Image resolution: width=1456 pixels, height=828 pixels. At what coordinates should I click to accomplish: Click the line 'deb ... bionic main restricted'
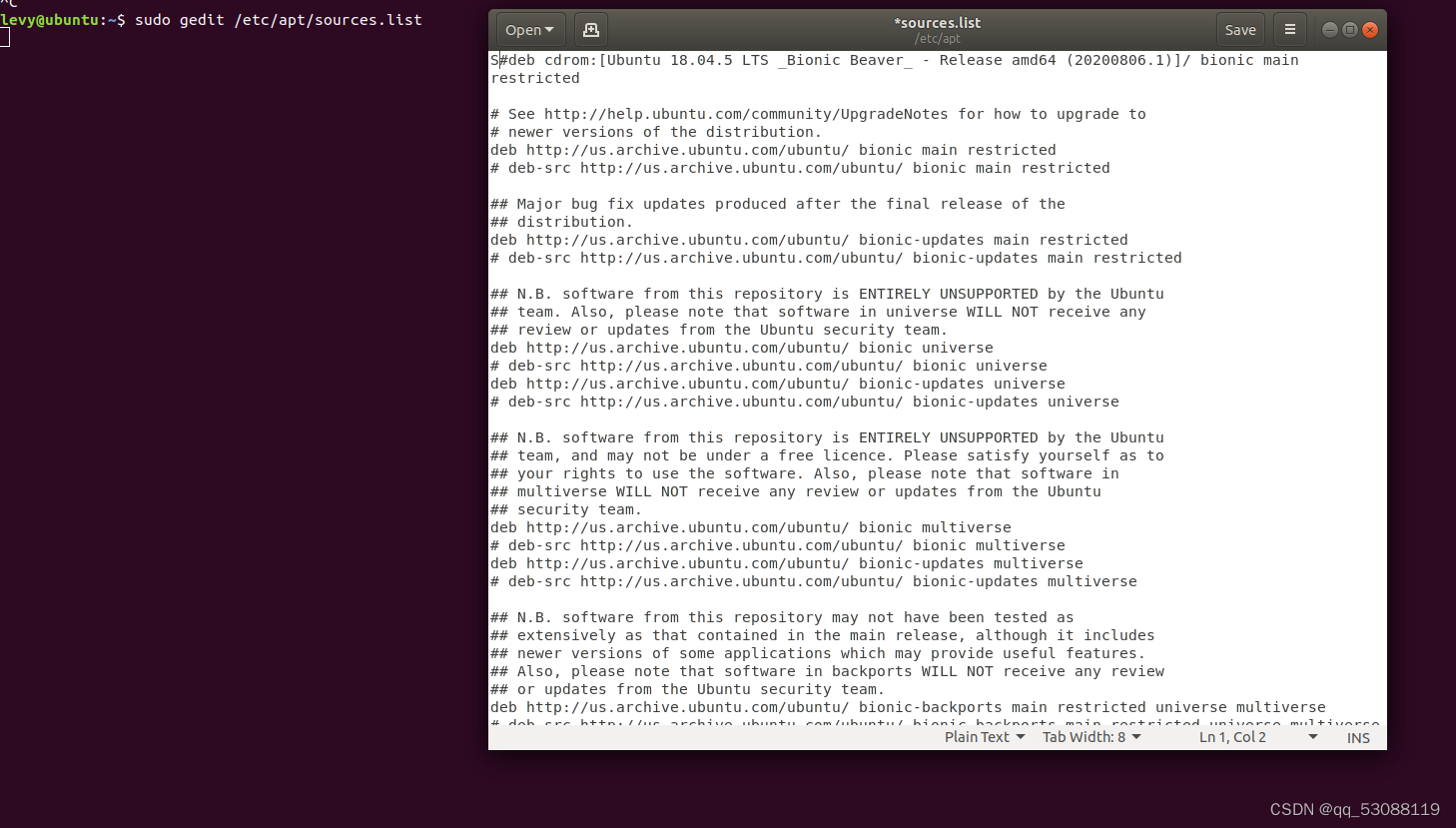[773, 150]
